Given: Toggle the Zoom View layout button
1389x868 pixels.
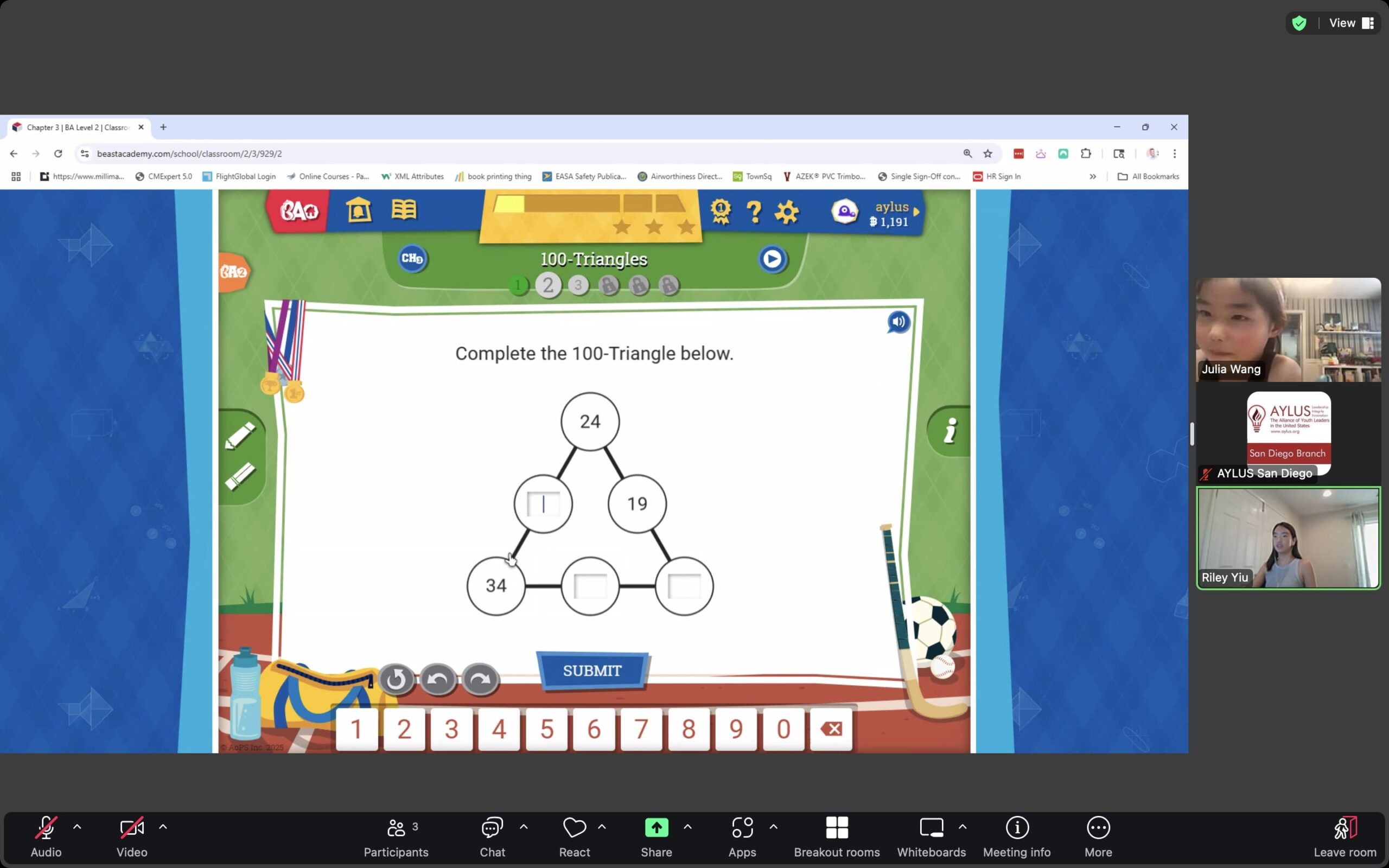Looking at the screenshot, I should point(1349,23).
